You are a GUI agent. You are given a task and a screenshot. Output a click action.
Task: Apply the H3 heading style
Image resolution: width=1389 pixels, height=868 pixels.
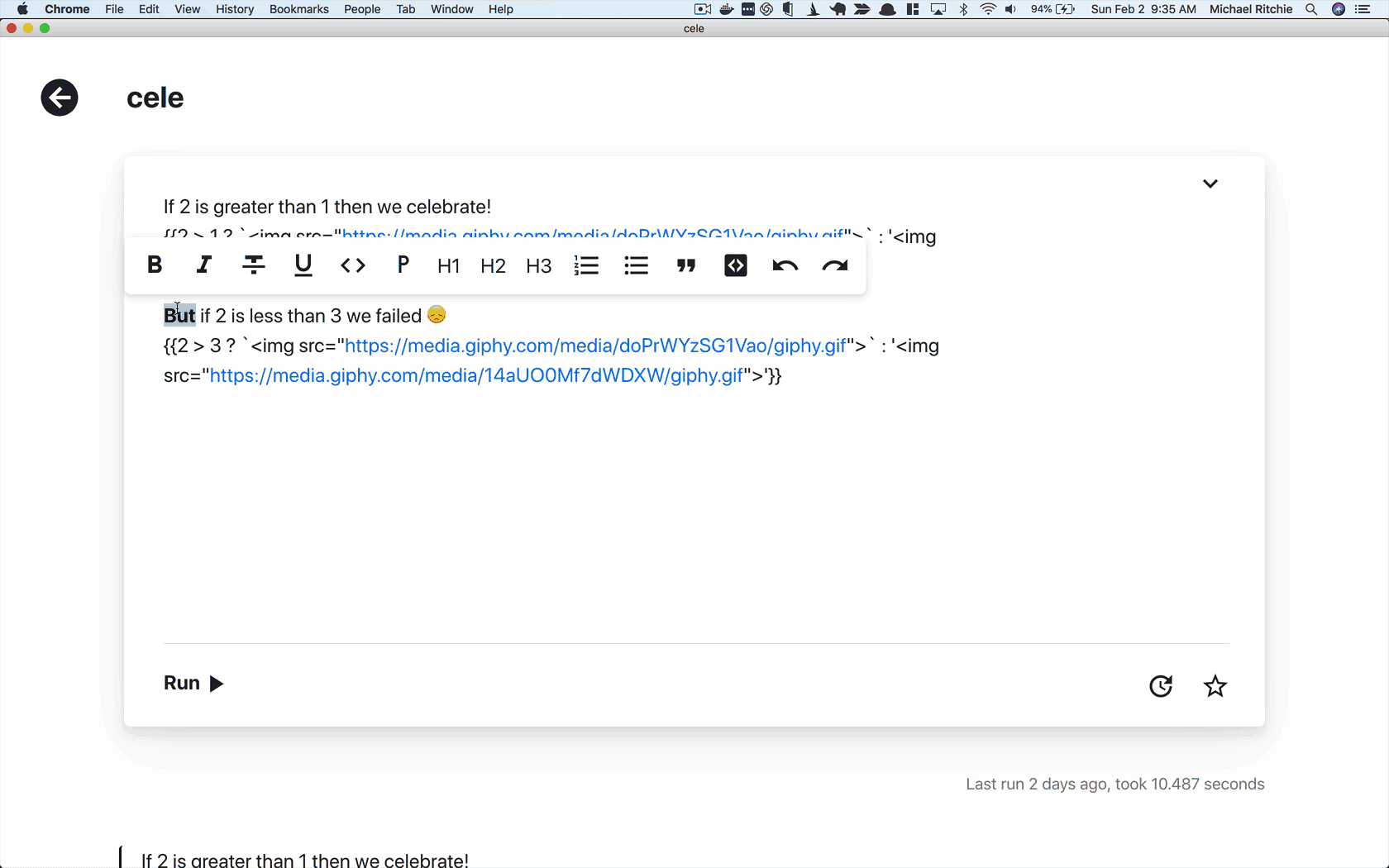[x=538, y=266]
